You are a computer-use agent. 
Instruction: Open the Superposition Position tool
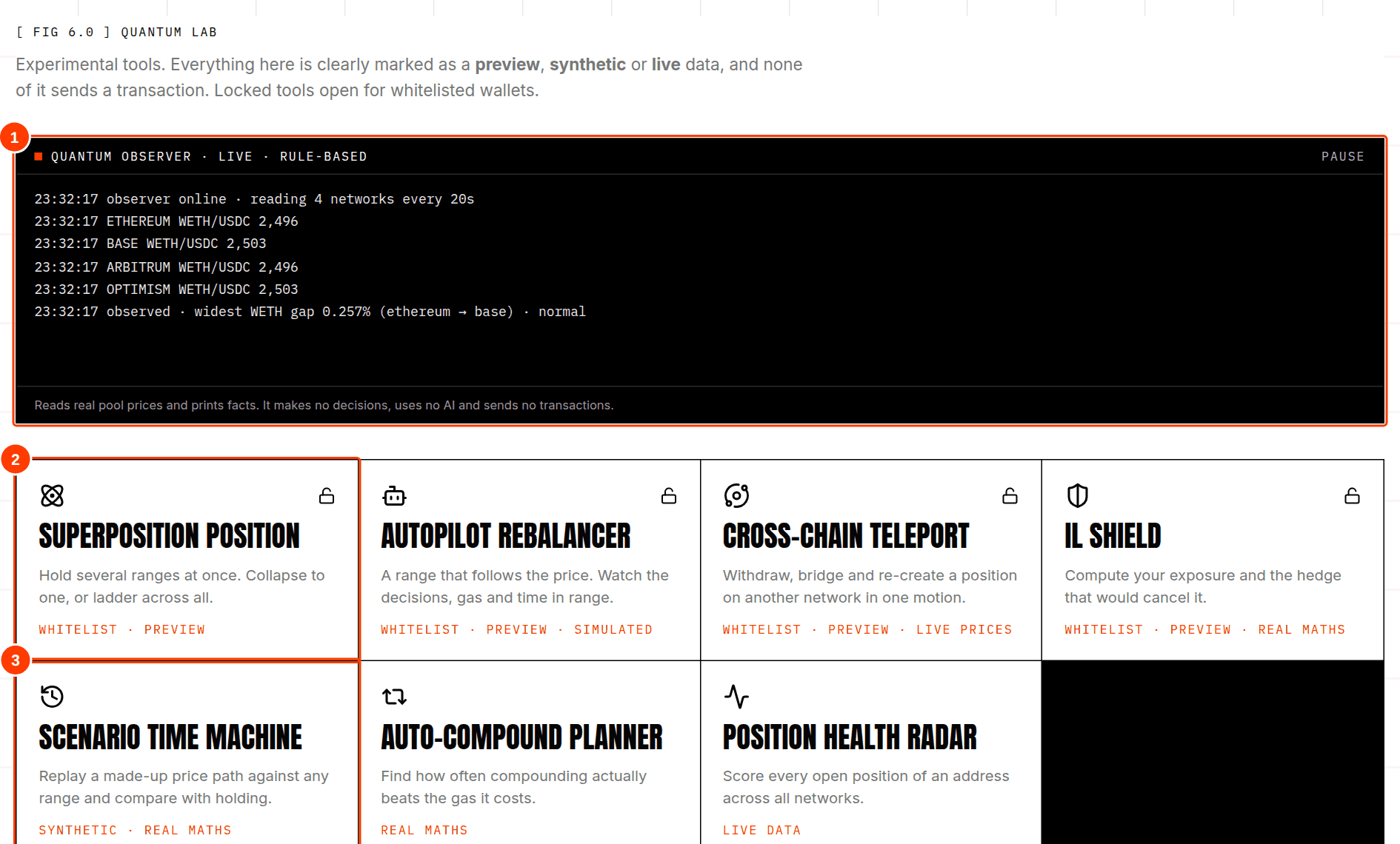188,559
